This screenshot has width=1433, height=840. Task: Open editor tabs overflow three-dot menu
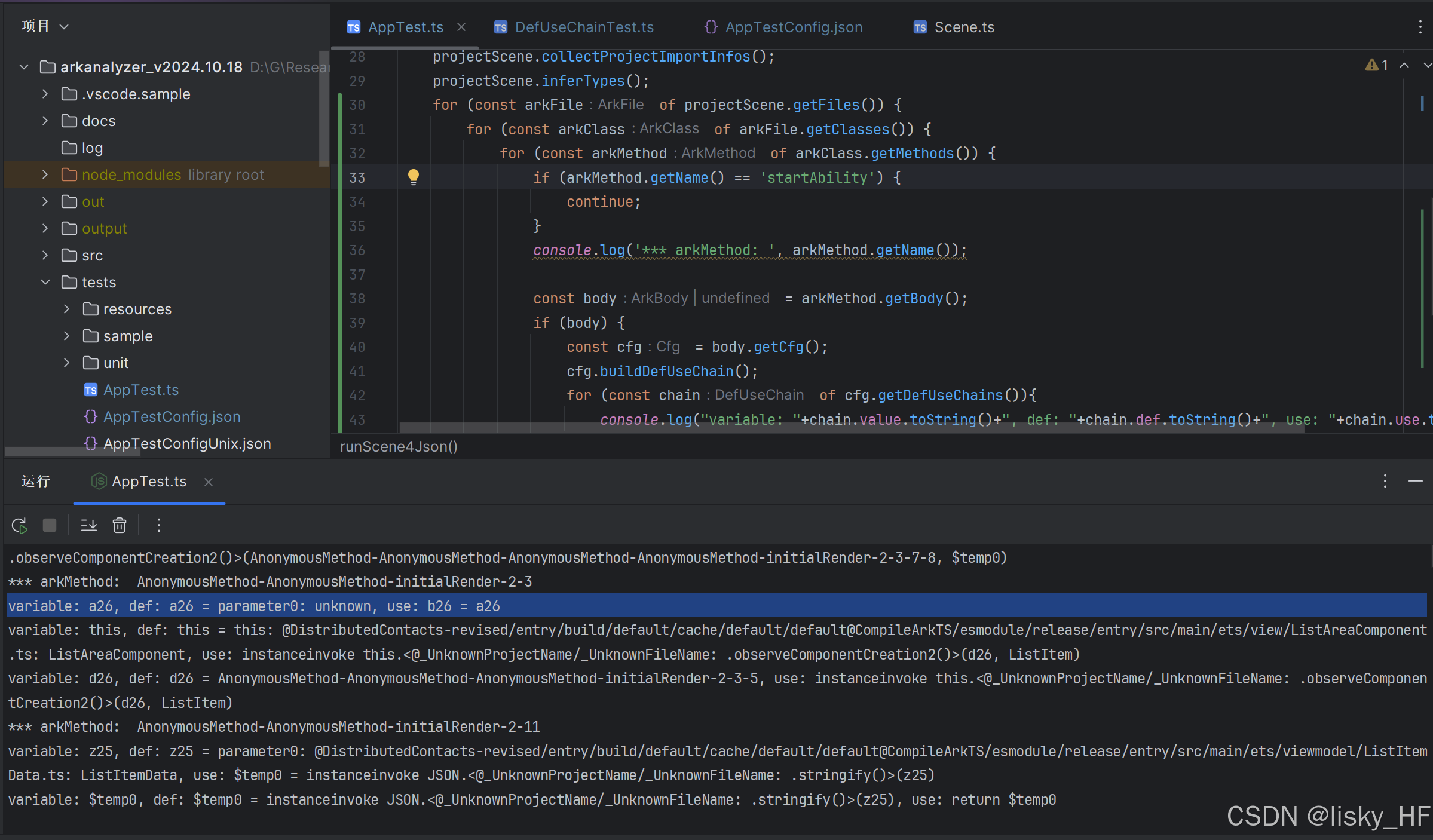[x=1420, y=27]
